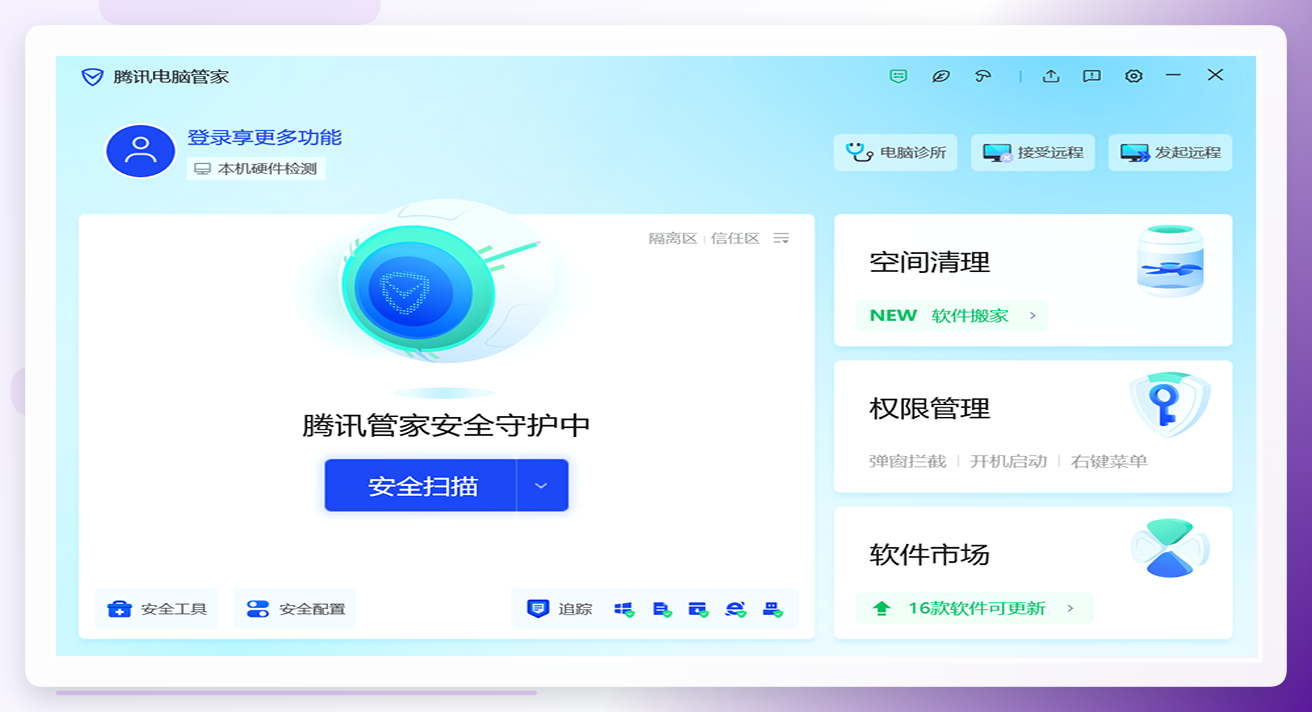Click the 发起远程 button
This screenshot has height=712, width=1312.
(x=1170, y=153)
